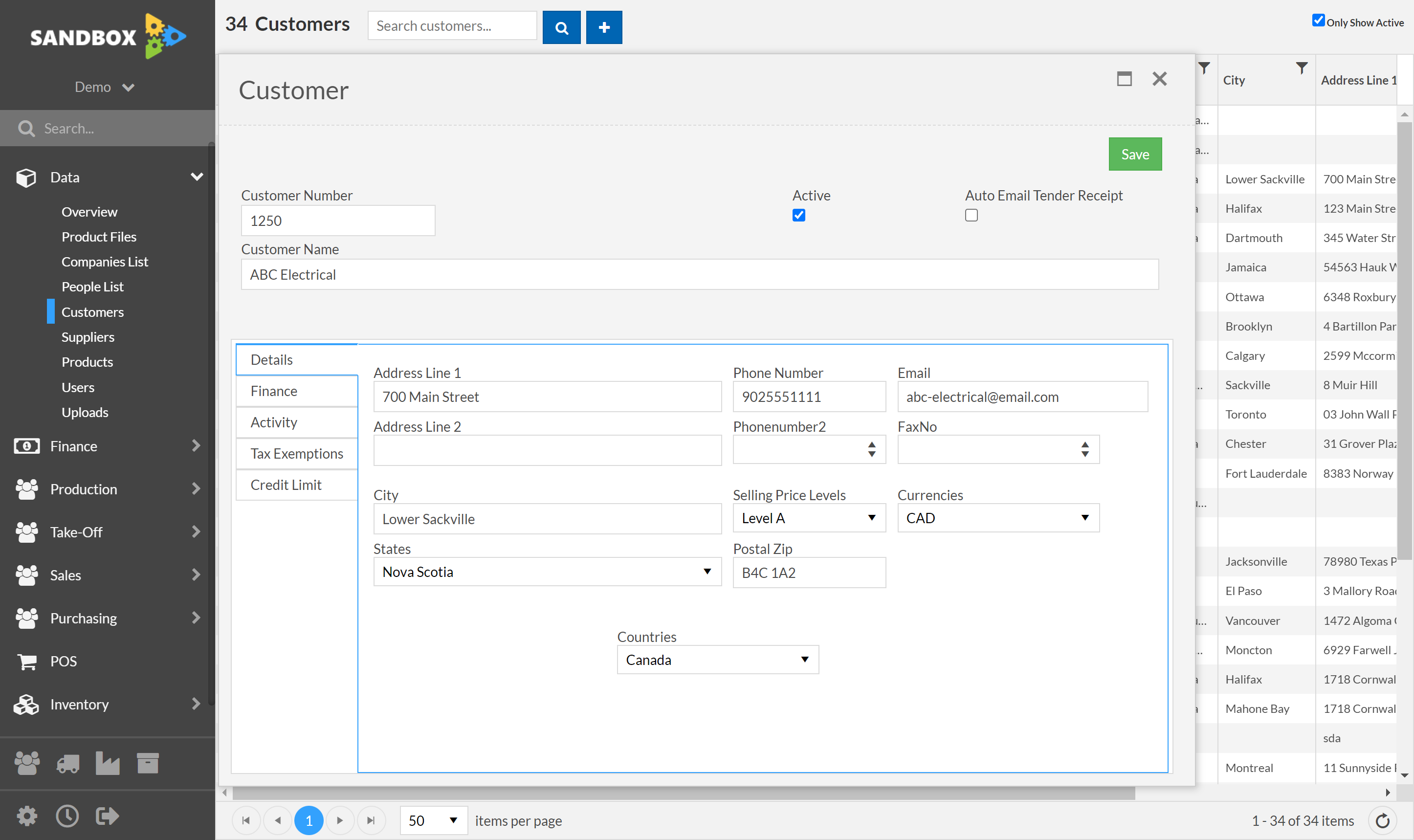Click the sign out arrow icon

tap(108, 816)
